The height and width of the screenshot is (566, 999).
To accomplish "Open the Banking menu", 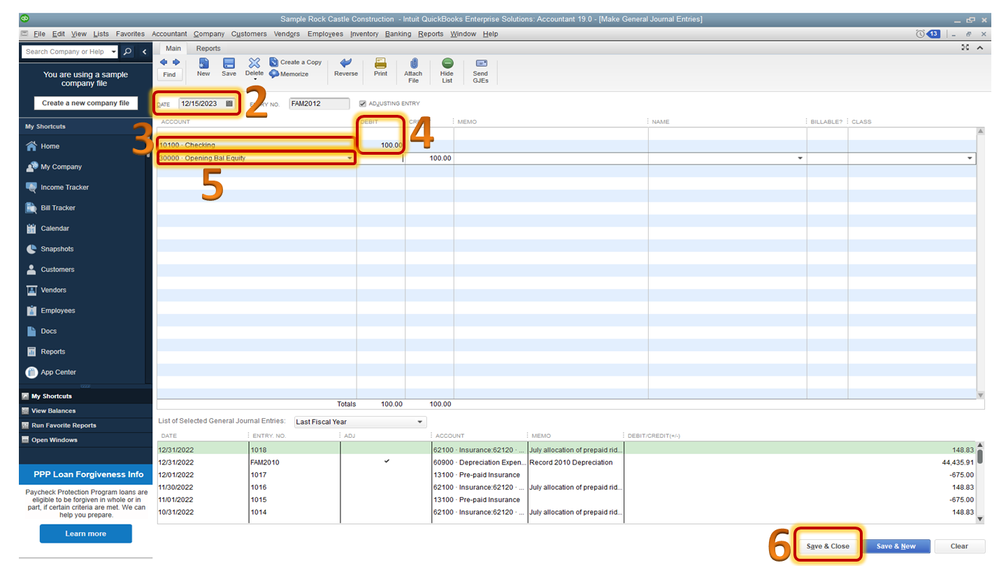I will [398, 34].
